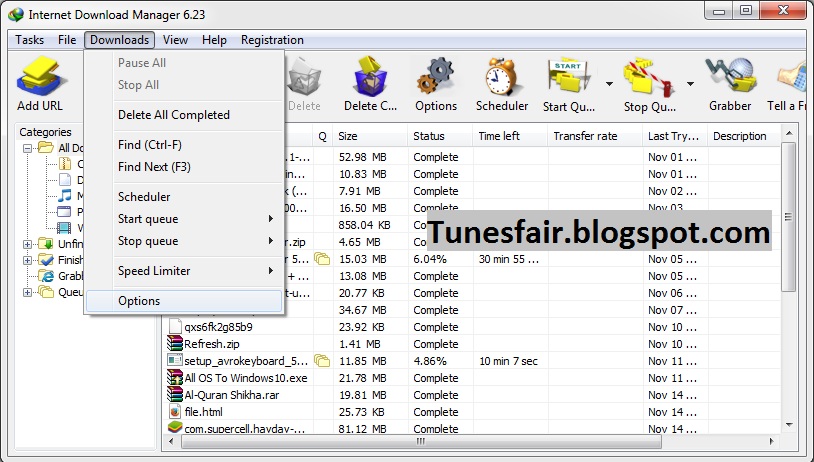
Task: Click the music category note icon
Action: (x=64, y=196)
